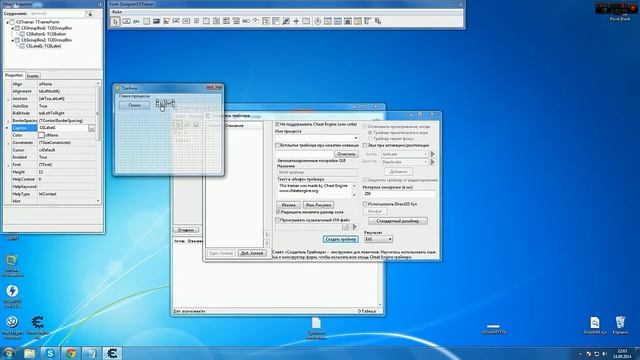Pick the clock-shaped Timer component
The height and width of the screenshot is (360, 640).
pos(318,21)
